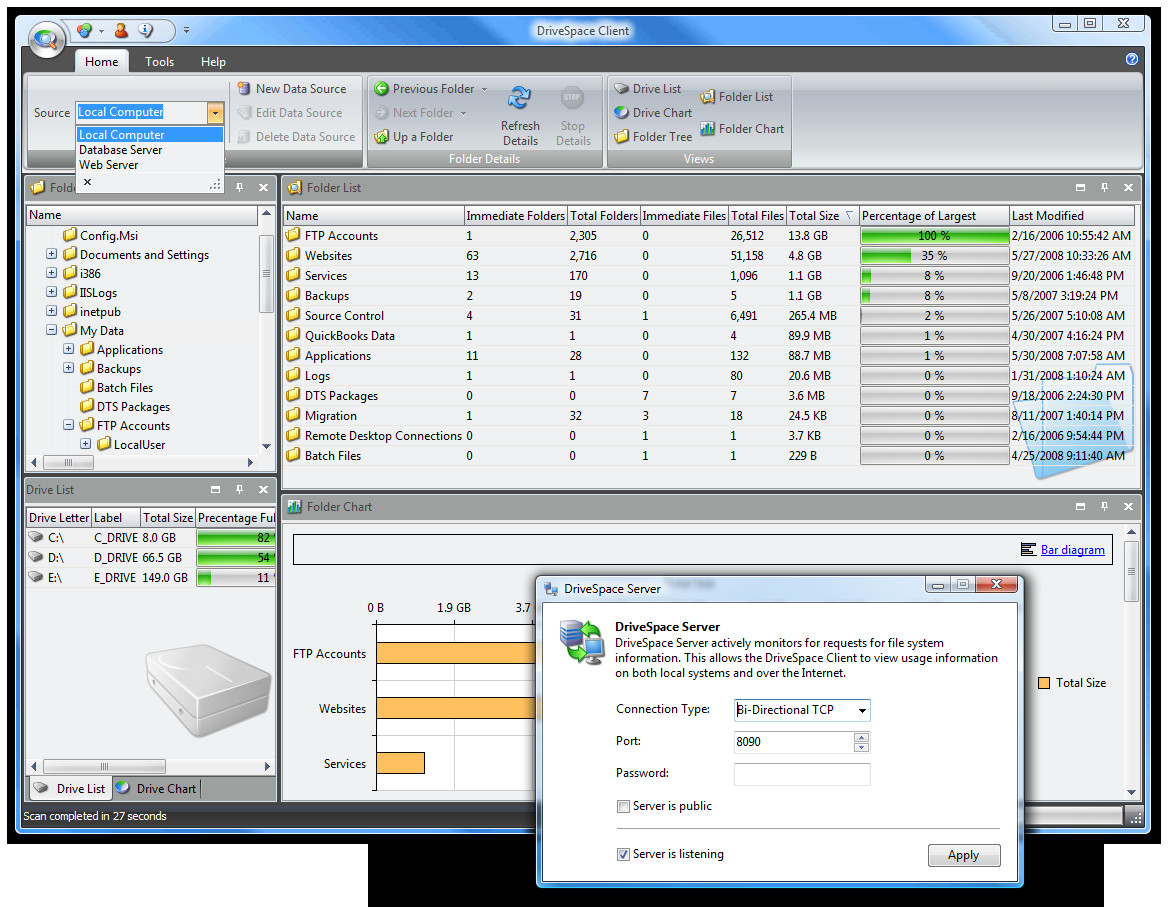Screen dimensions: 1170x907
Task: Switch to the Home ribbon tab
Action: tap(101, 62)
